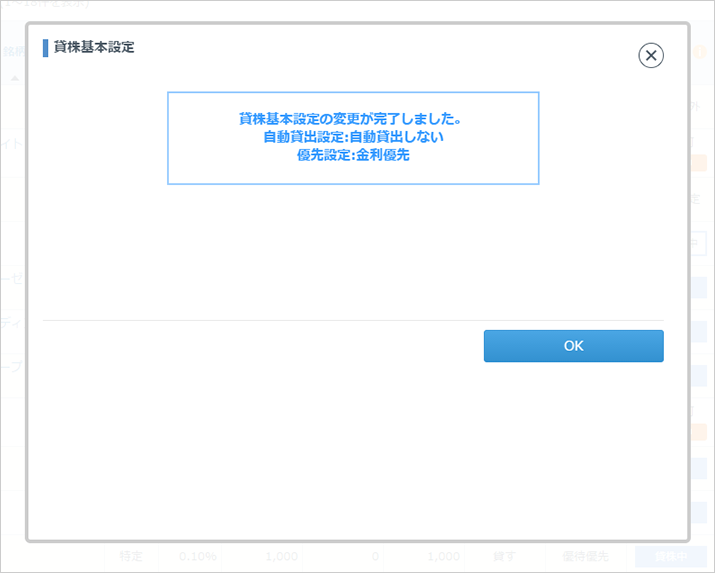Image resolution: width=715 pixels, height=573 pixels.
Task: Click the dimmed 0 quantity cell
Action: coord(373,556)
